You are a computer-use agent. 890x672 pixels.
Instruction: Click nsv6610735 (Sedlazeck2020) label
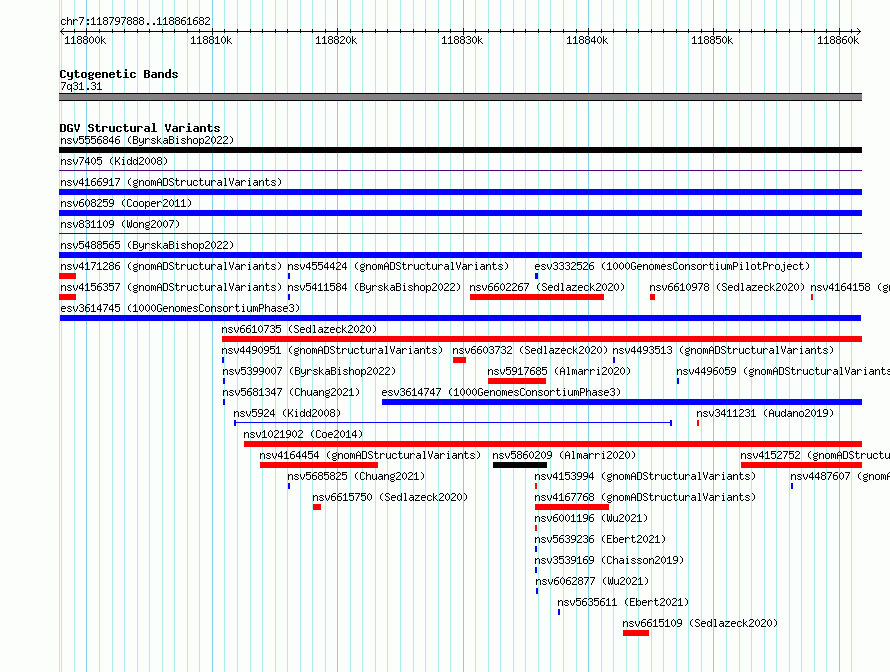(x=299, y=329)
